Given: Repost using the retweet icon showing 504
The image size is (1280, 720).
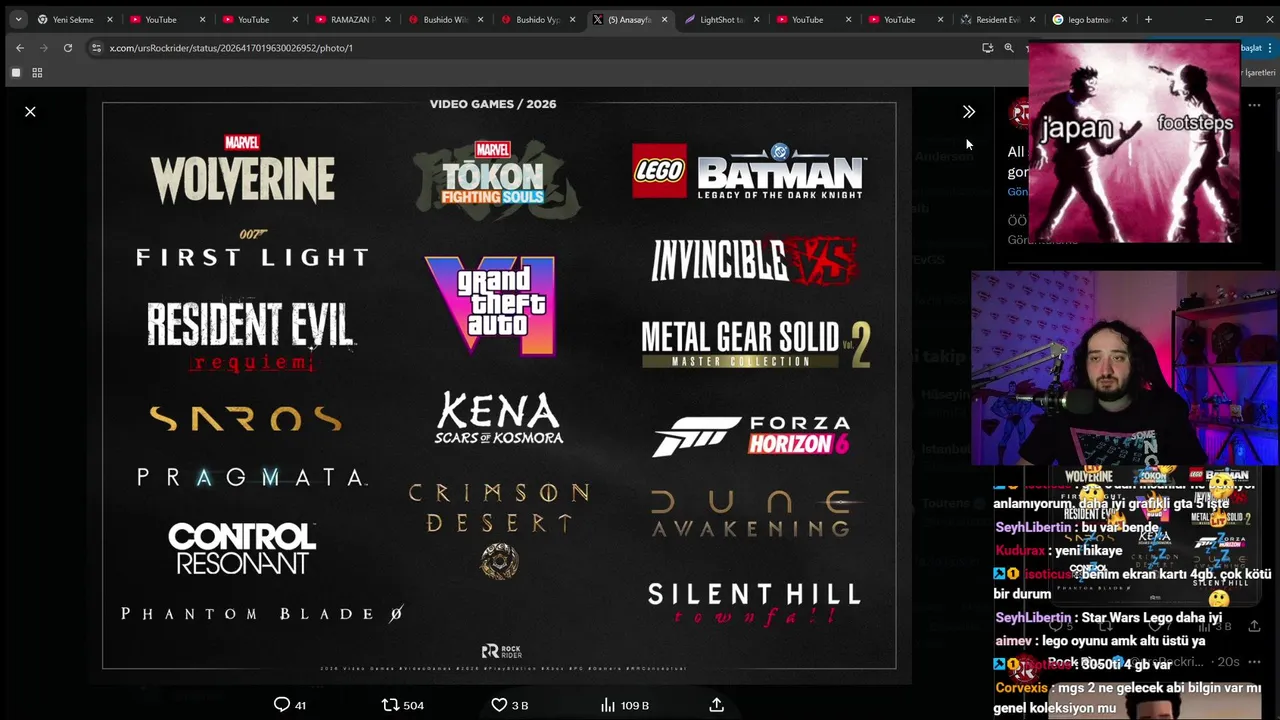Looking at the screenshot, I should (403, 705).
